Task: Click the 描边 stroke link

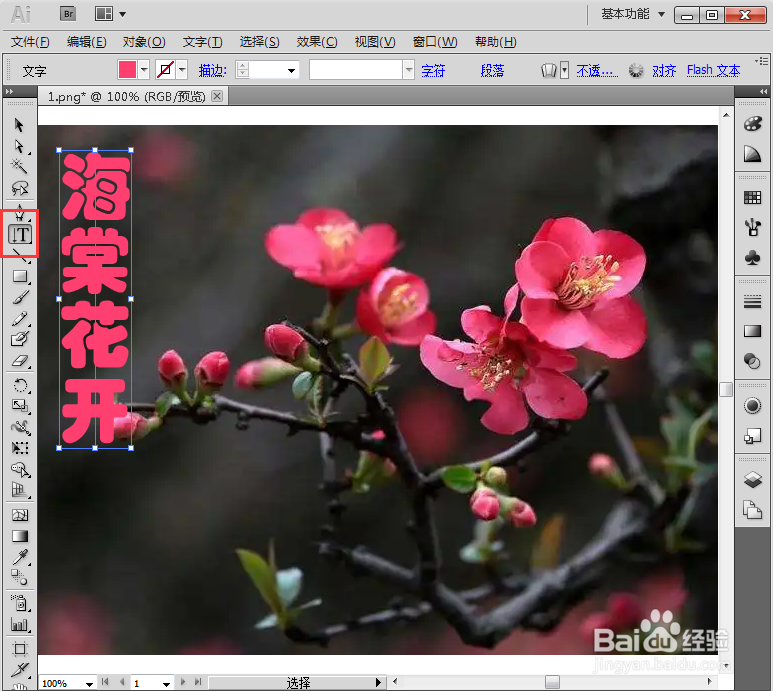Action: point(212,70)
